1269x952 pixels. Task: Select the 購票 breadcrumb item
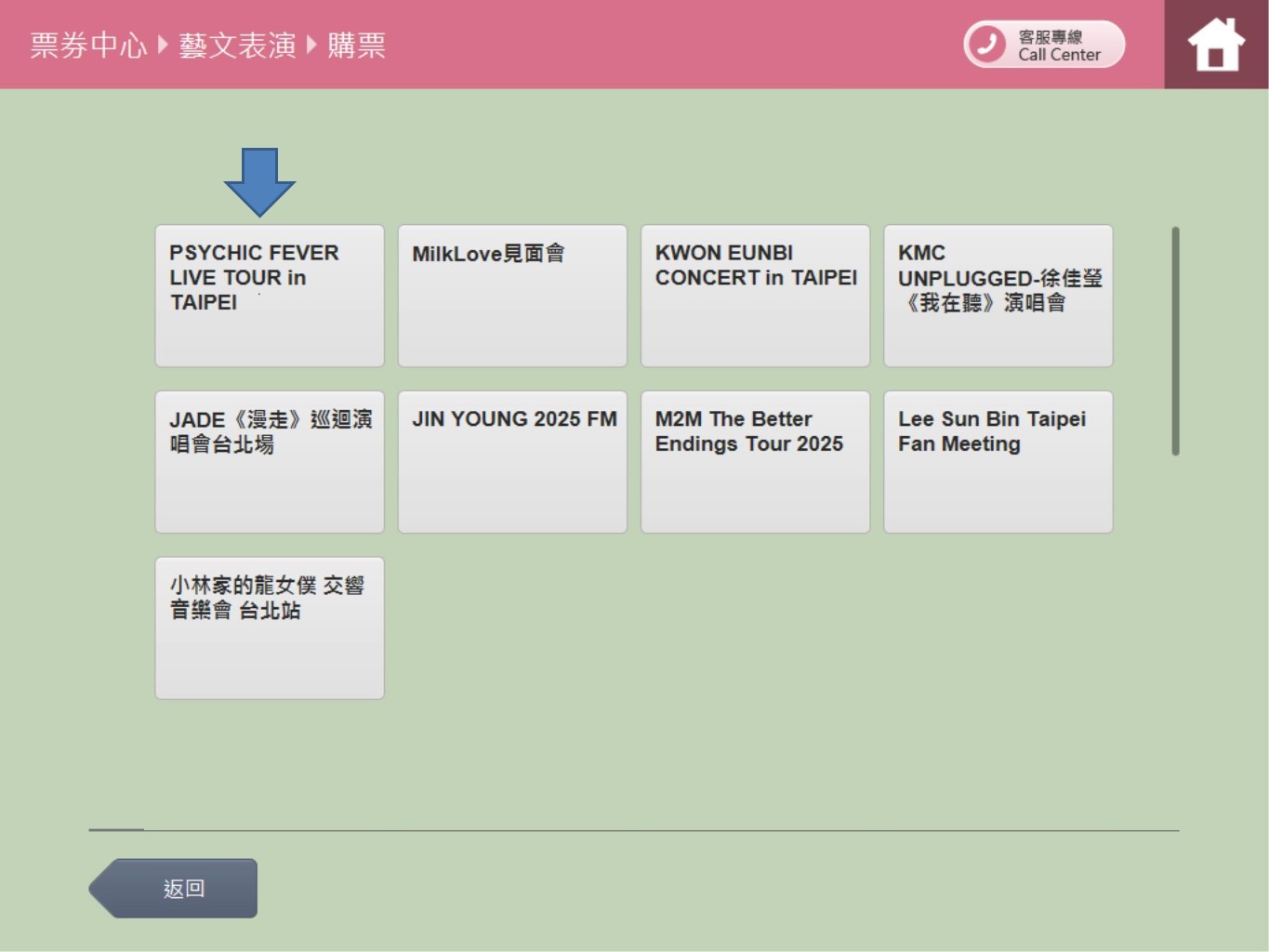point(356,45)
